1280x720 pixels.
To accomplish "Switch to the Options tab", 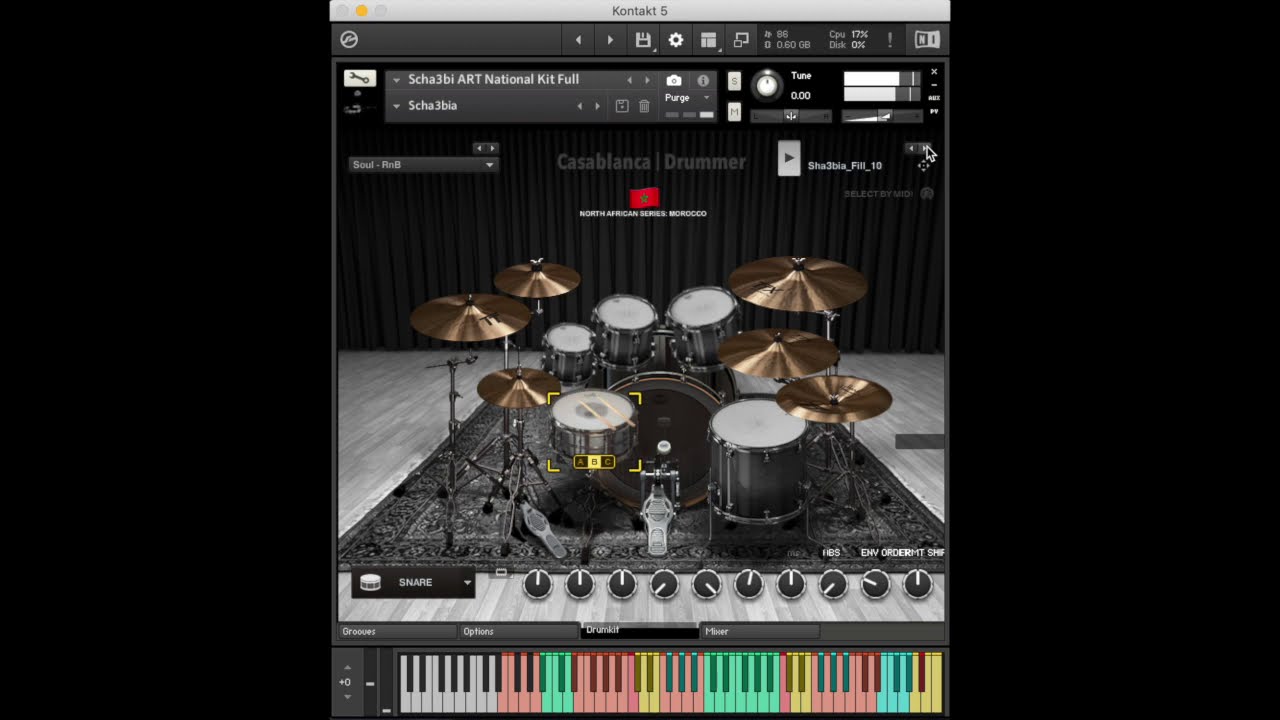I will coord(519,631).
